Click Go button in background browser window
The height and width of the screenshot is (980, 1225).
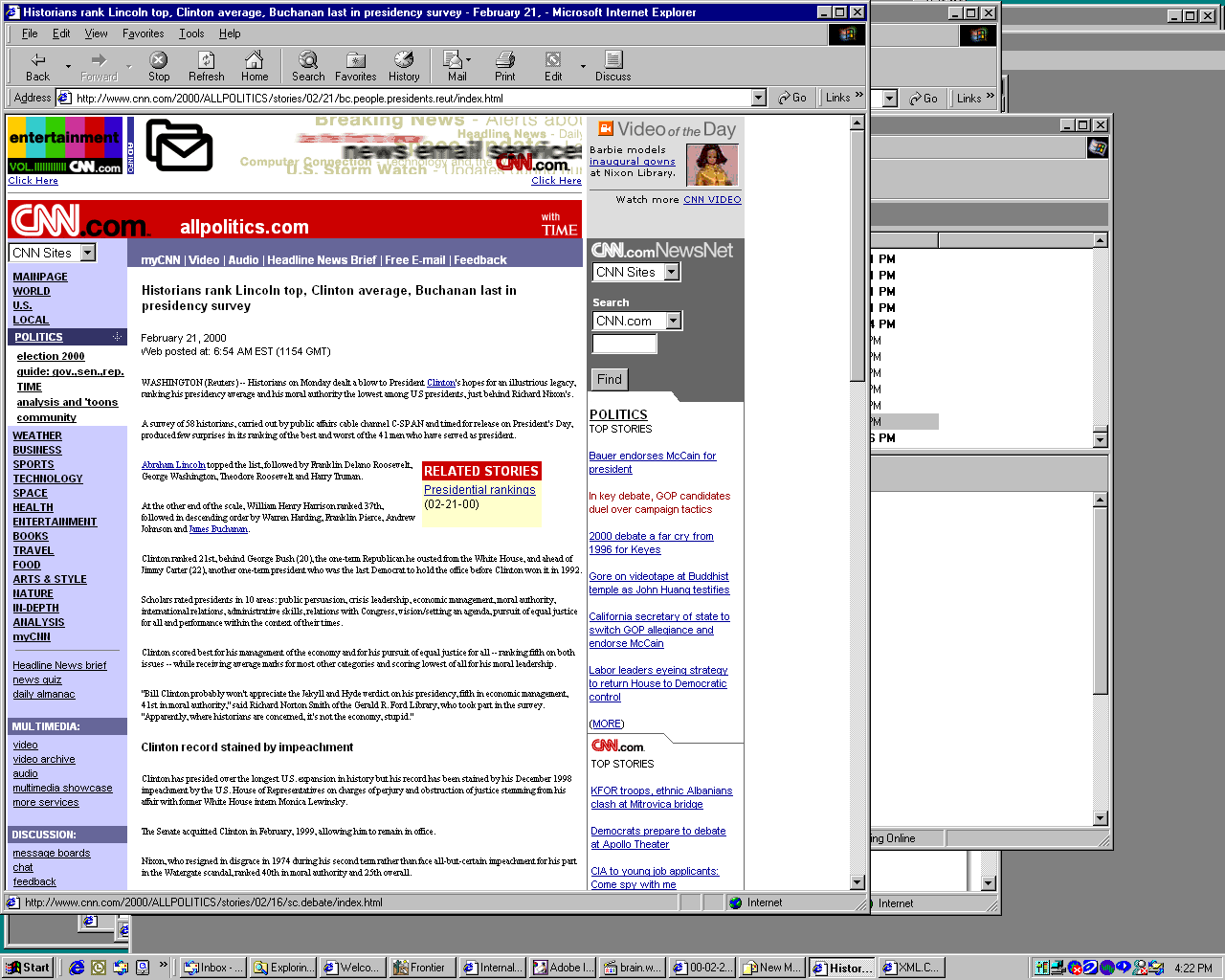pos(923,99)
